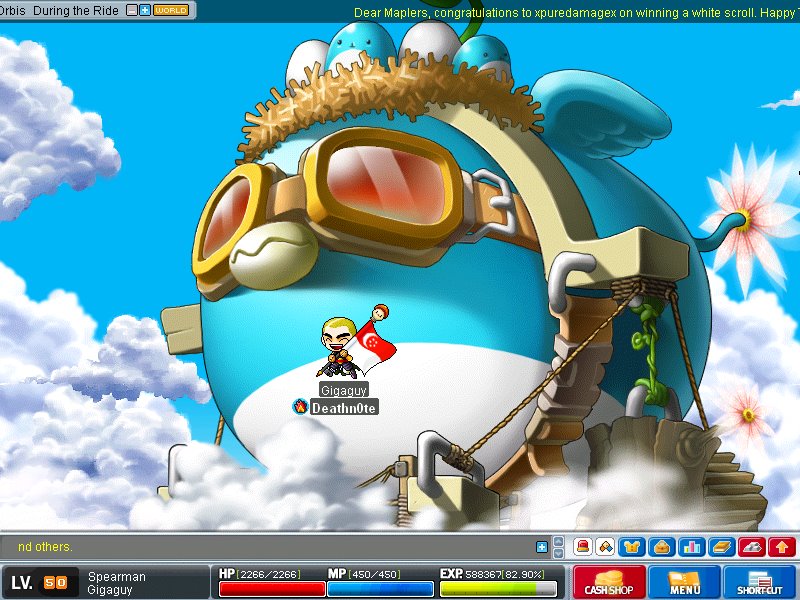Click the Spearman job label

click(x=117, y=577)
